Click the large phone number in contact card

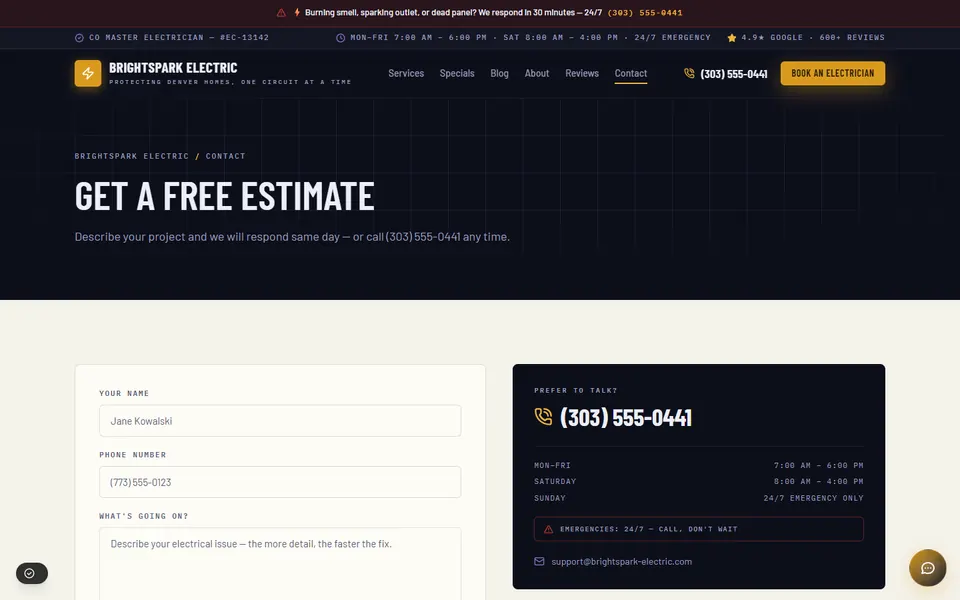pos(626,418)
